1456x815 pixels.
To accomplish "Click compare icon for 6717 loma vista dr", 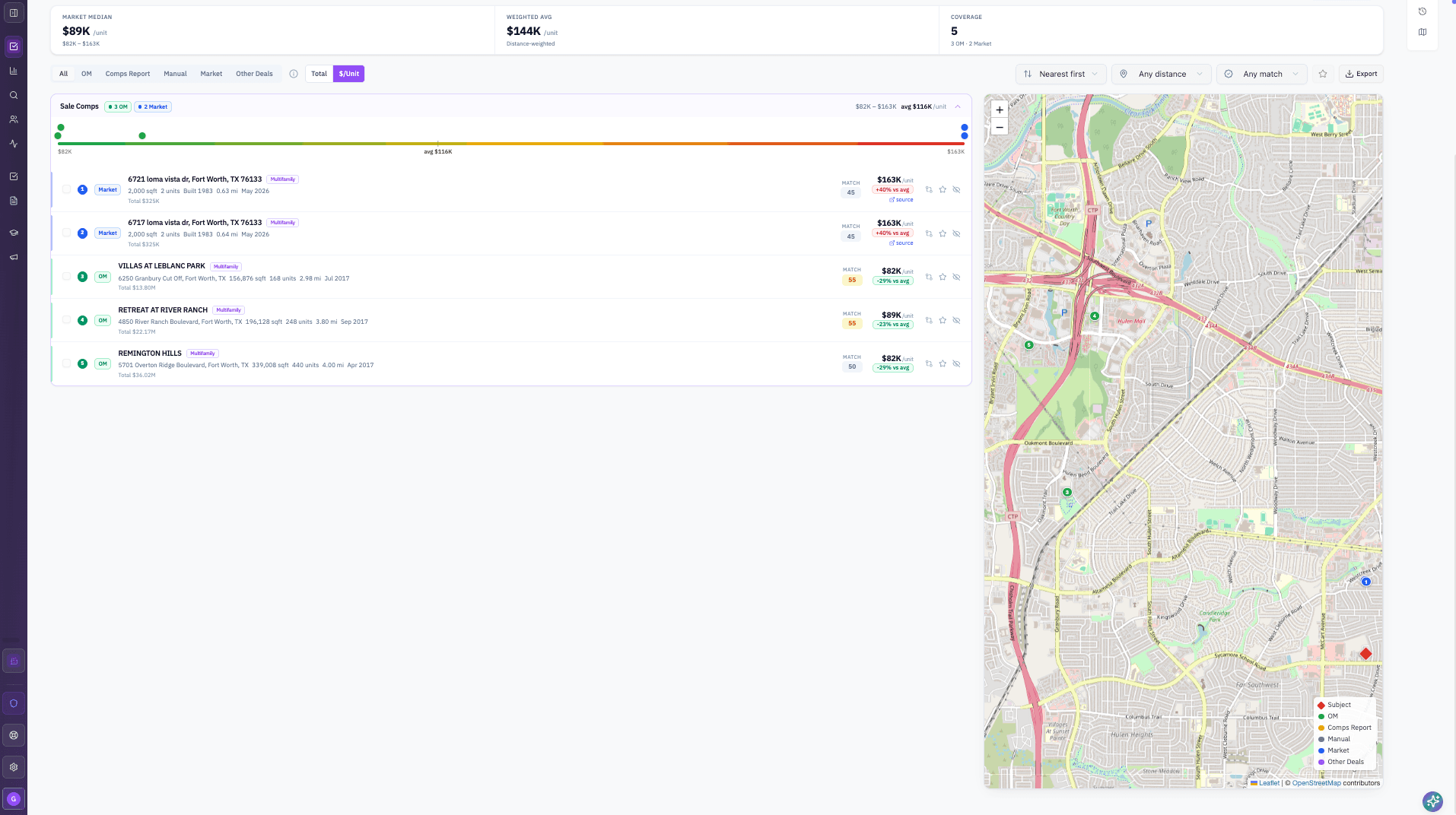I will 929,233.
